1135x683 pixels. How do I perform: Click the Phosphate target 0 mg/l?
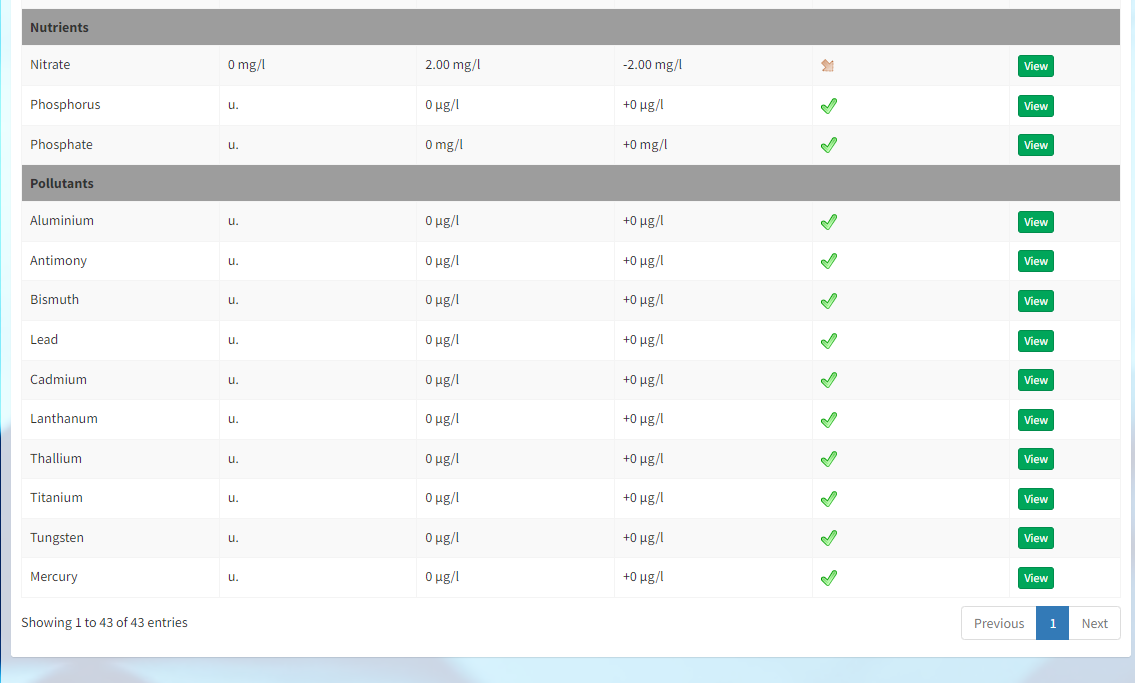(444, 144)
